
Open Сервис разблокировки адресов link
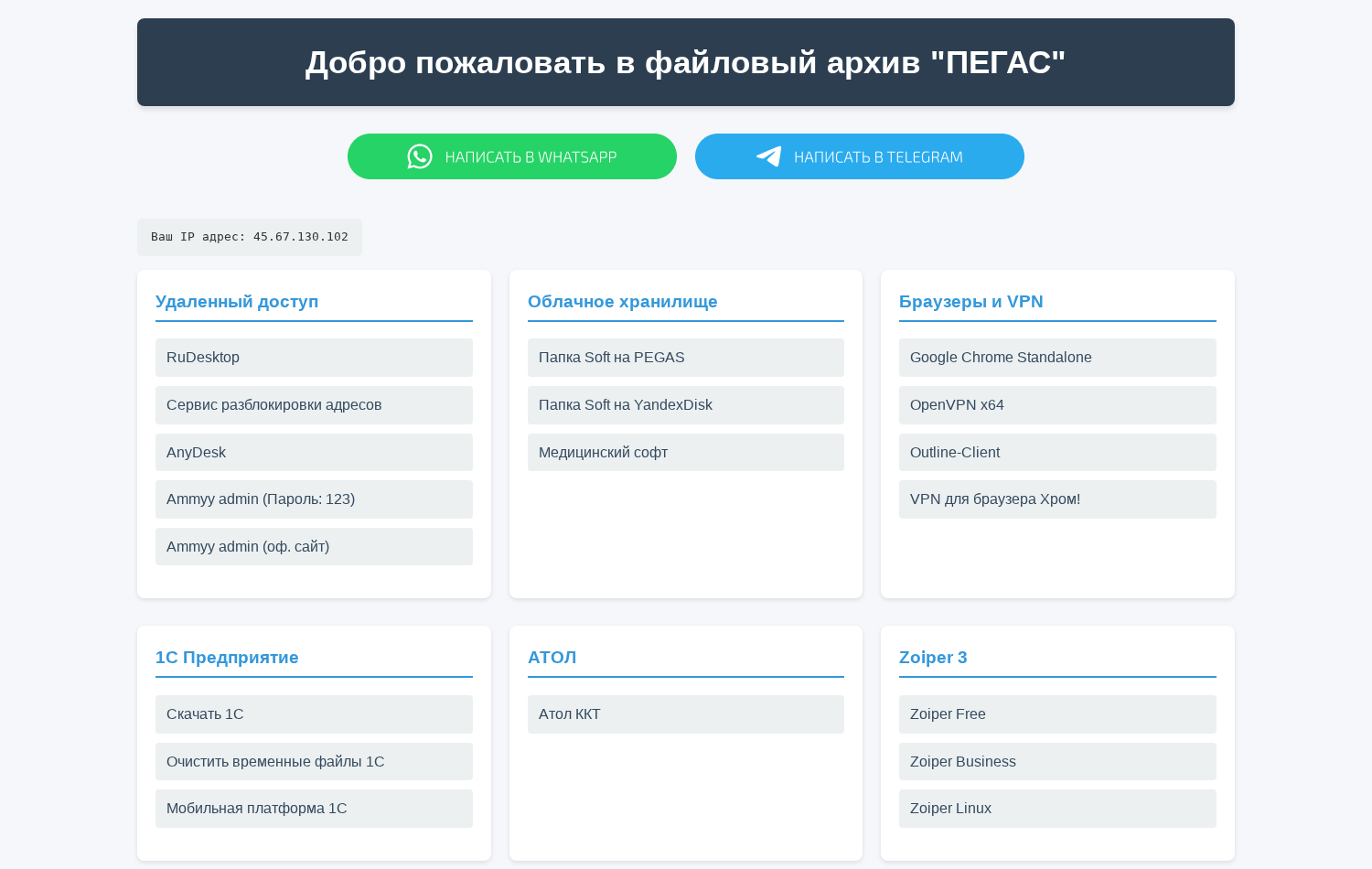click(x=314, y=405)
